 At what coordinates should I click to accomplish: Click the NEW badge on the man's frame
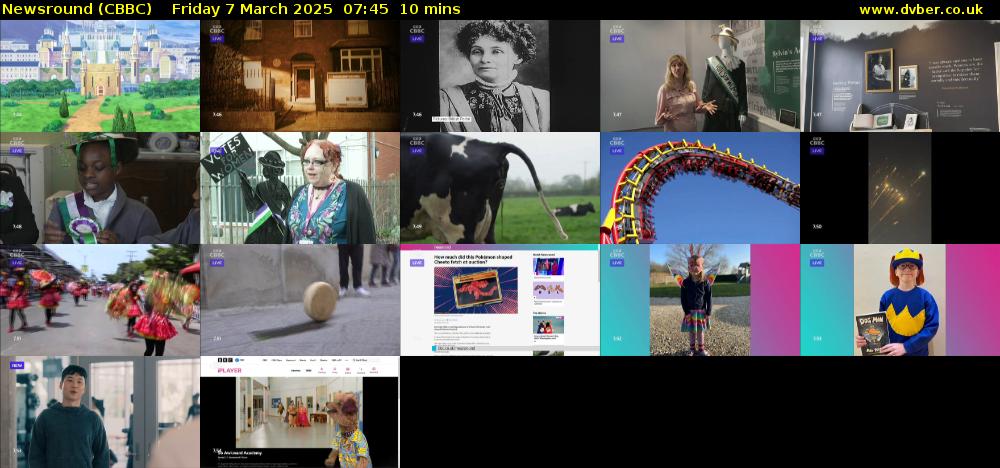tap(17, 366)
